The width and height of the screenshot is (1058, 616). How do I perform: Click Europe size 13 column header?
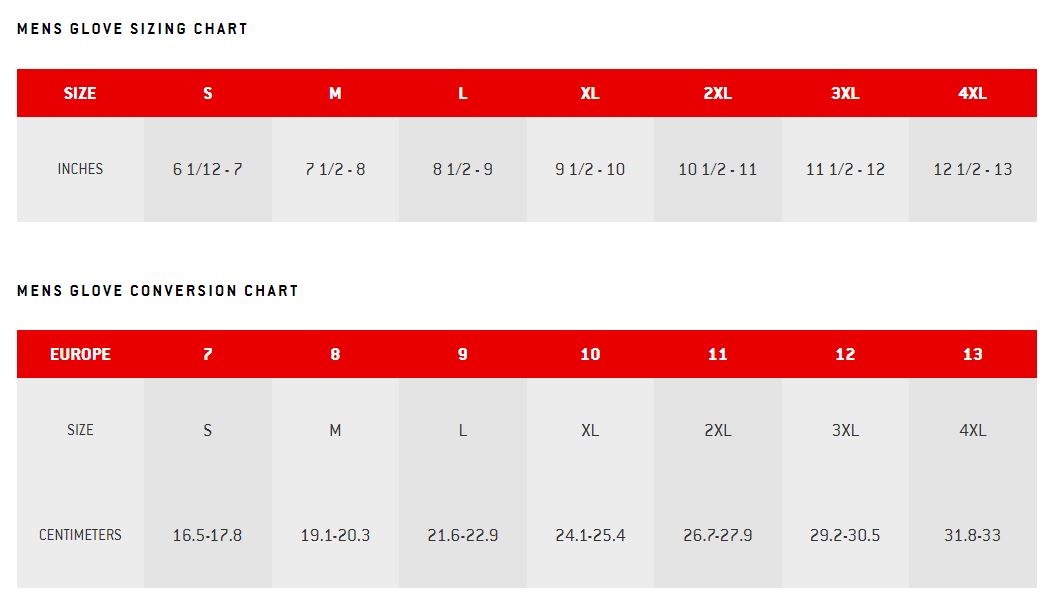click(x=972, y=354)
